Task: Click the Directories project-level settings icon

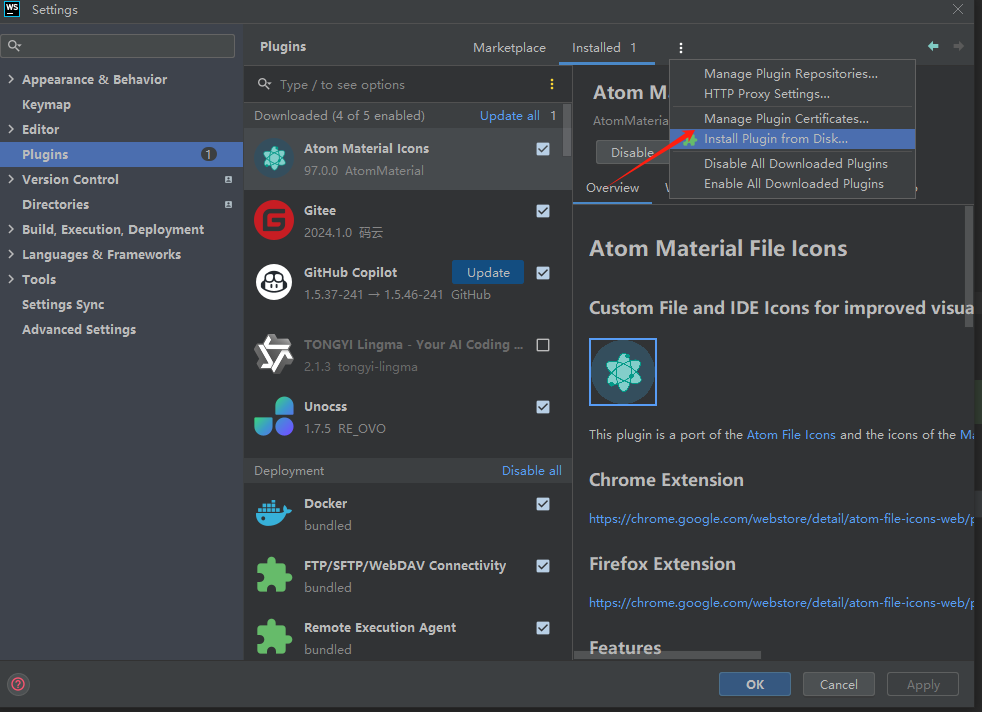Action: (x=229, y=205)
